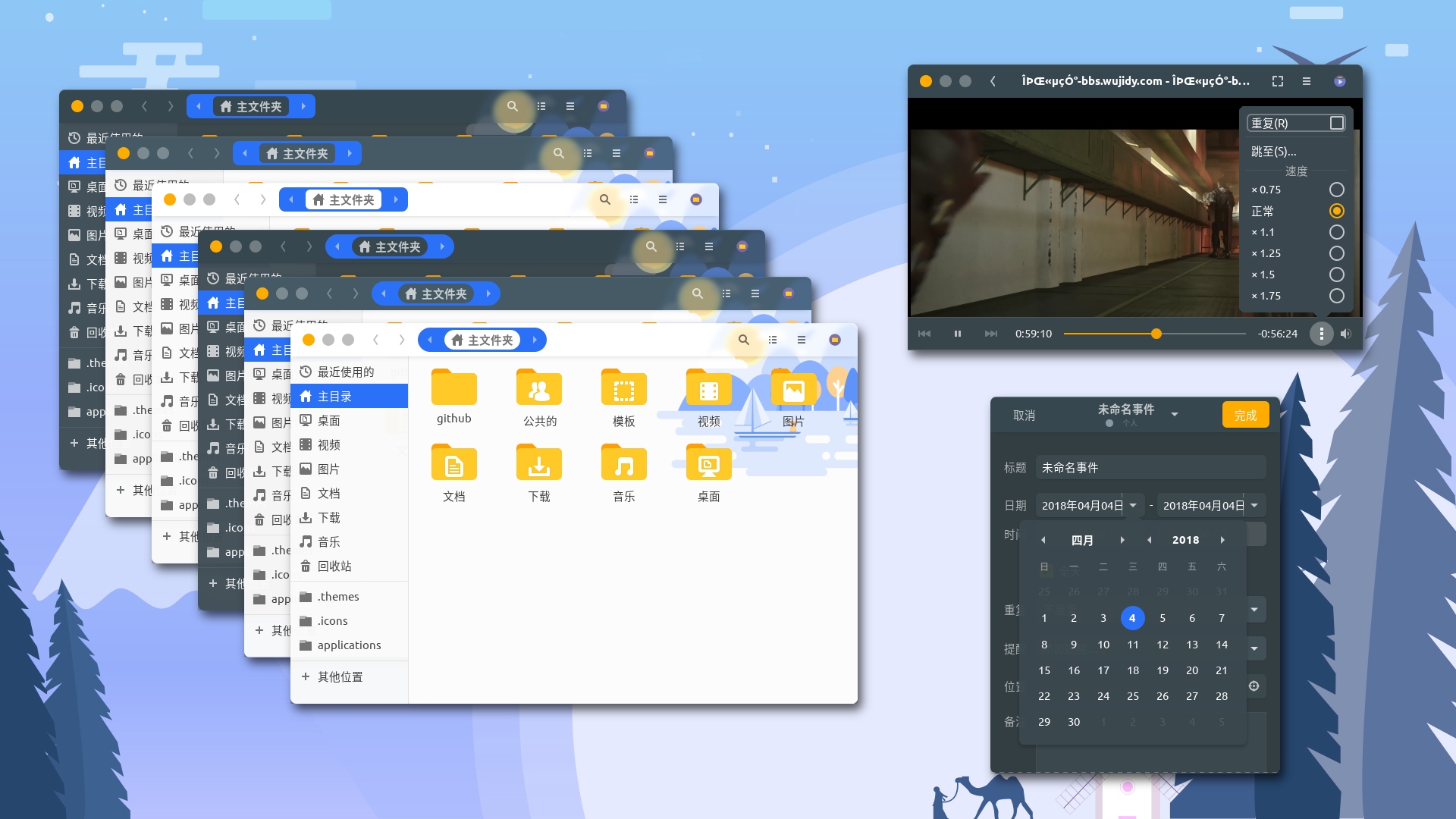Image resolution: width=1456 pixels, height=819 pixels.
Task: Toggle list view in front file manager
Action: 773,340
